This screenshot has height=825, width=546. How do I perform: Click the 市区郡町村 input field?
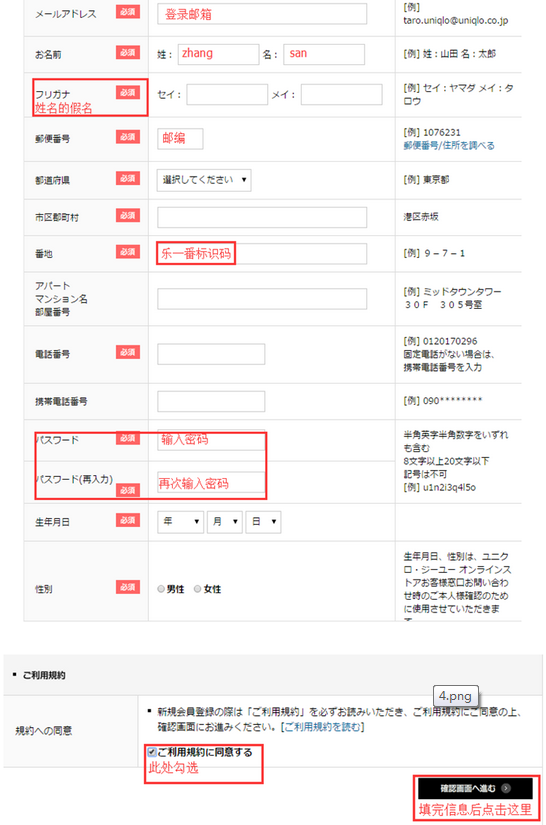(x=262, y=217)
